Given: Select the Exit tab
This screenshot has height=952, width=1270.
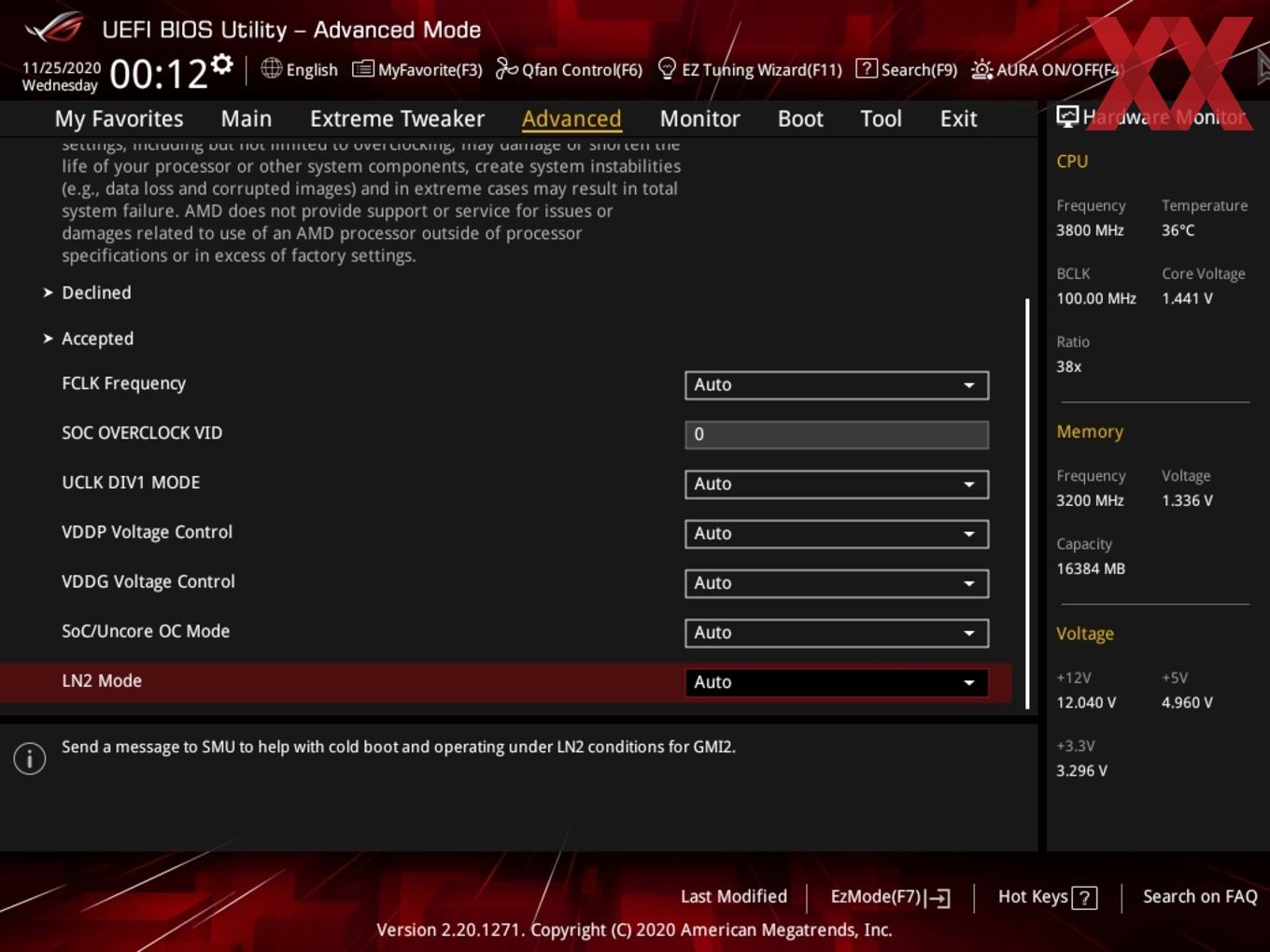Looking at the screenshot, I should (x=958, y=119).
